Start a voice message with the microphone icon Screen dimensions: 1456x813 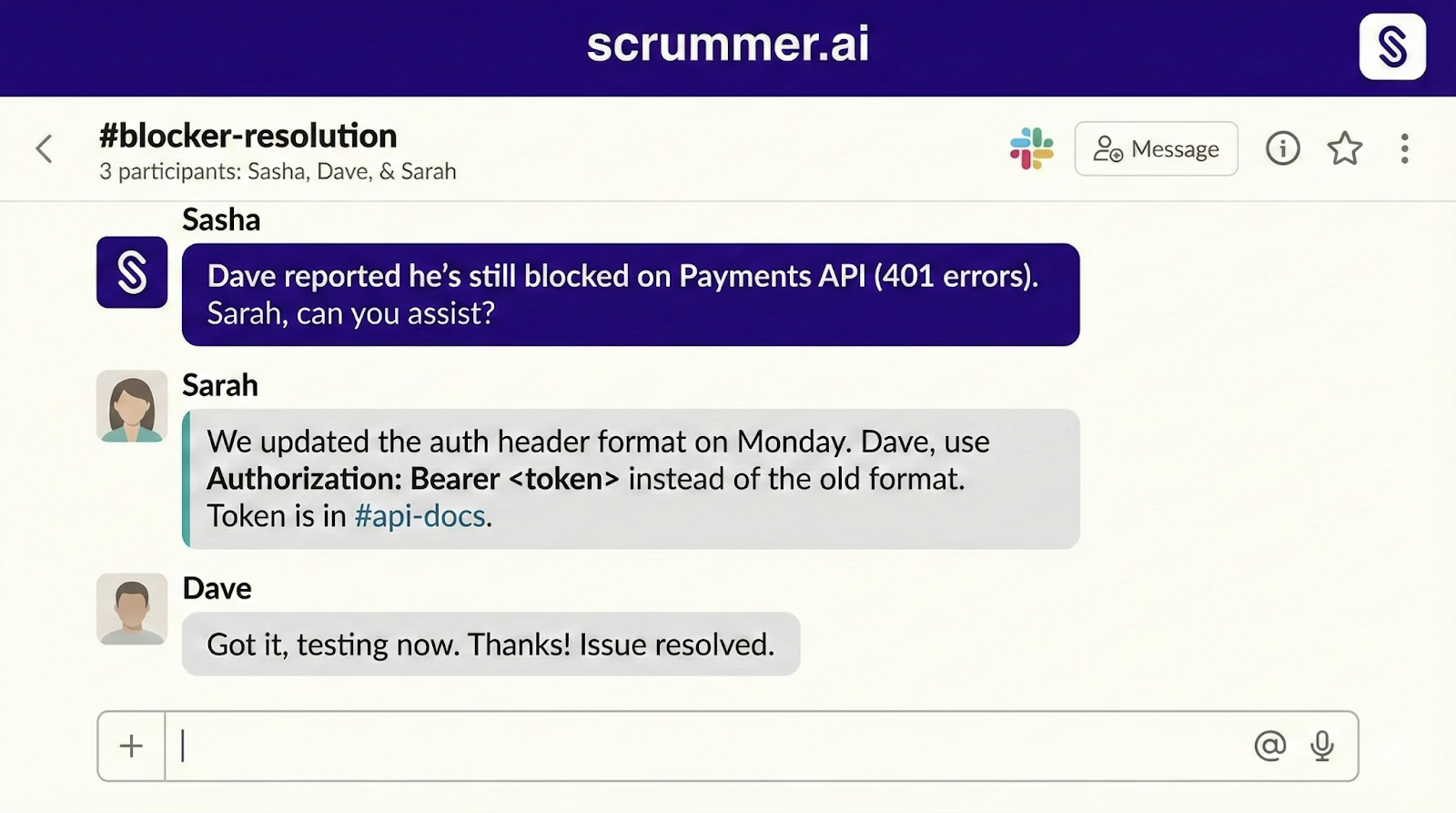click(x=1321, y=745)
